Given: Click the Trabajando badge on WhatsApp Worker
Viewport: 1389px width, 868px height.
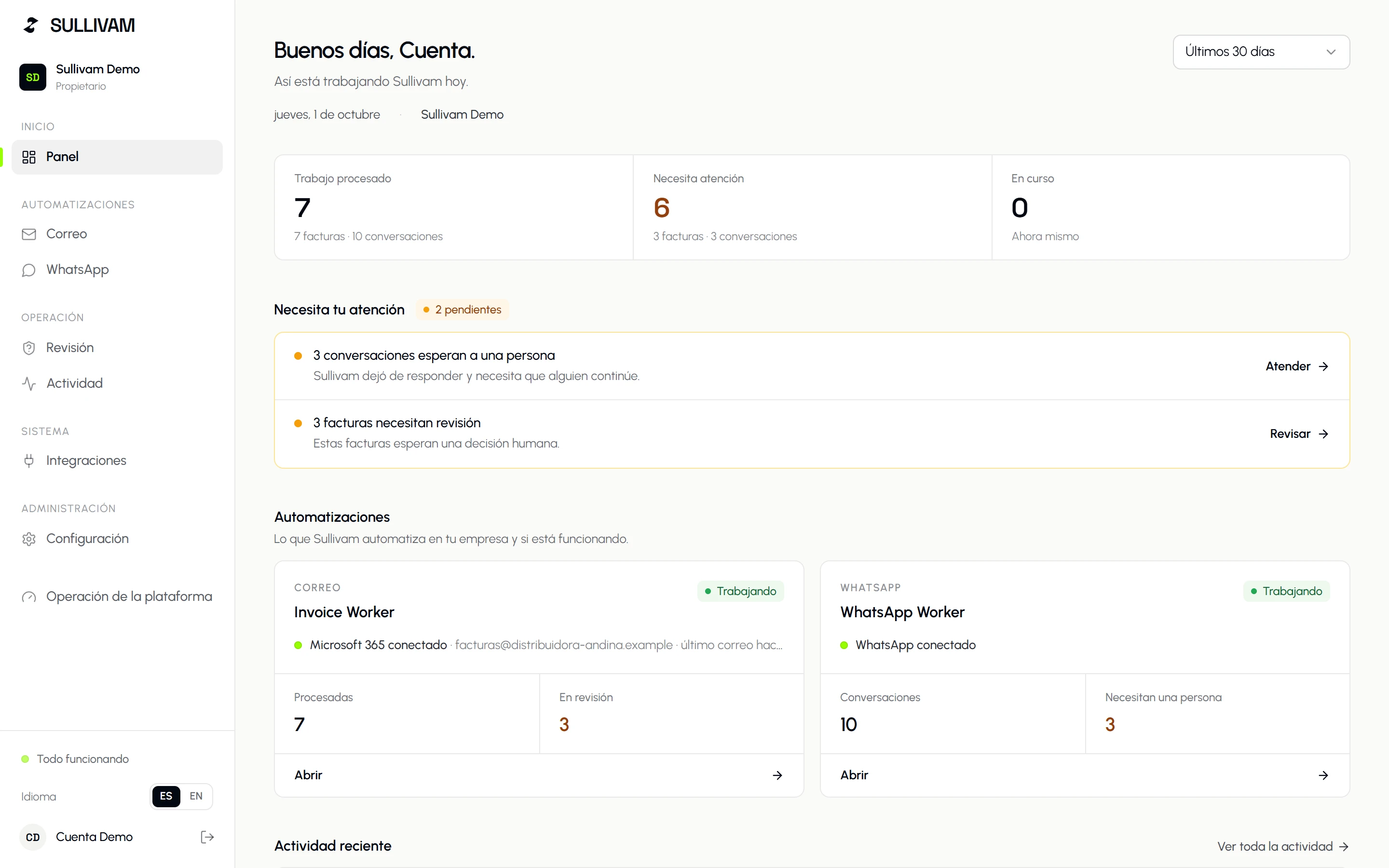Looking at the screenshot, I should click(1286, 591).
